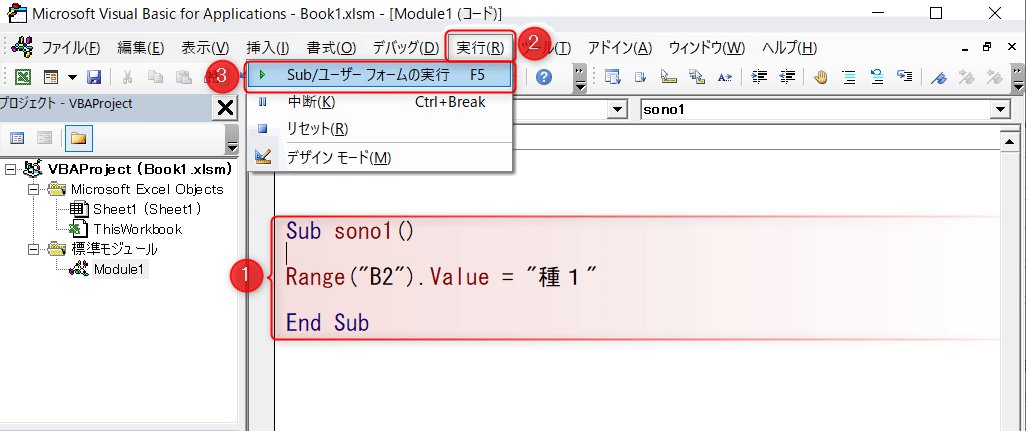
Task: Select Module1 in the project tree
Action: 118,269
